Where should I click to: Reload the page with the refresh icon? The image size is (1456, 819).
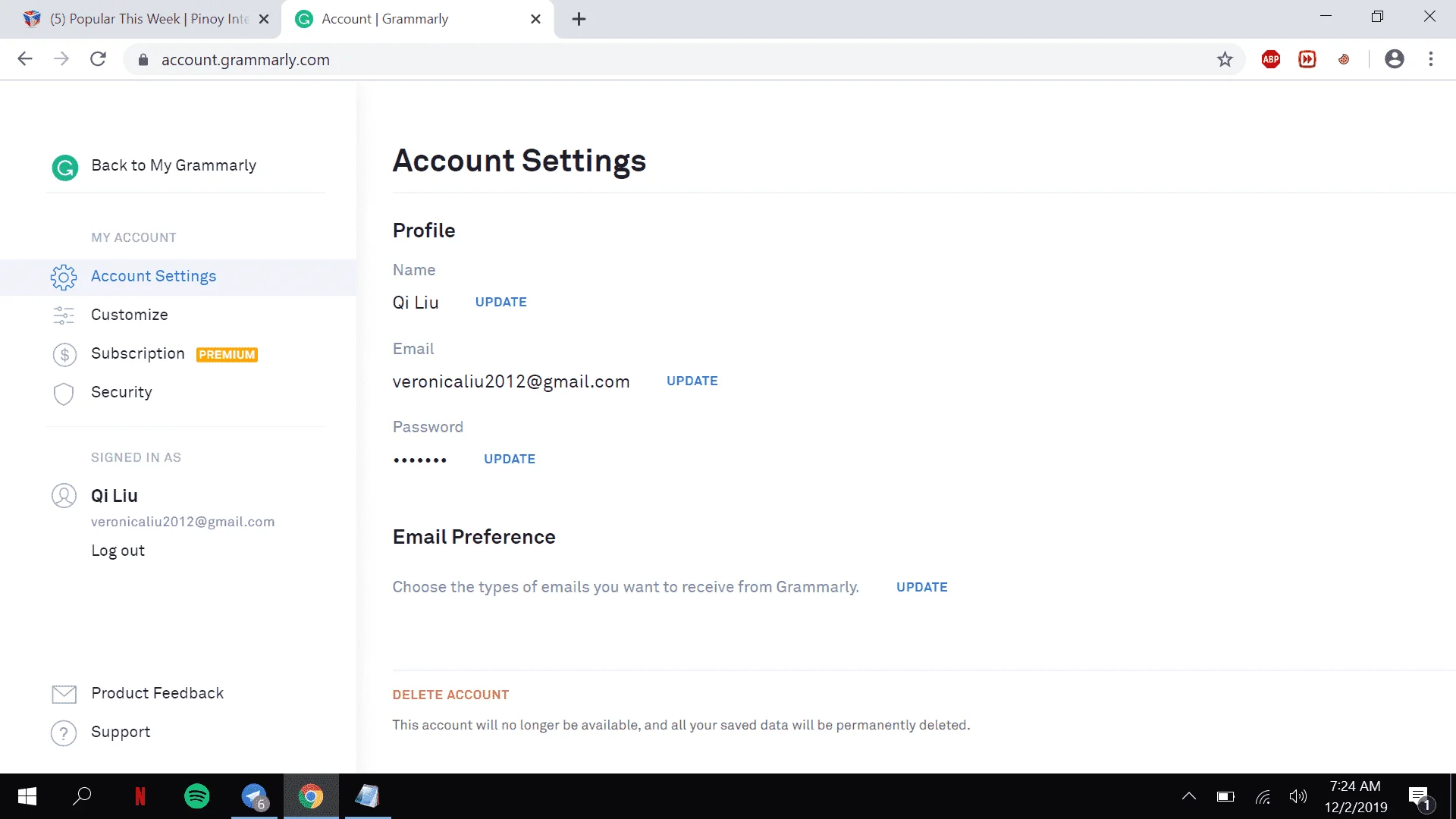pyautogui.click(x=98, y=59)
